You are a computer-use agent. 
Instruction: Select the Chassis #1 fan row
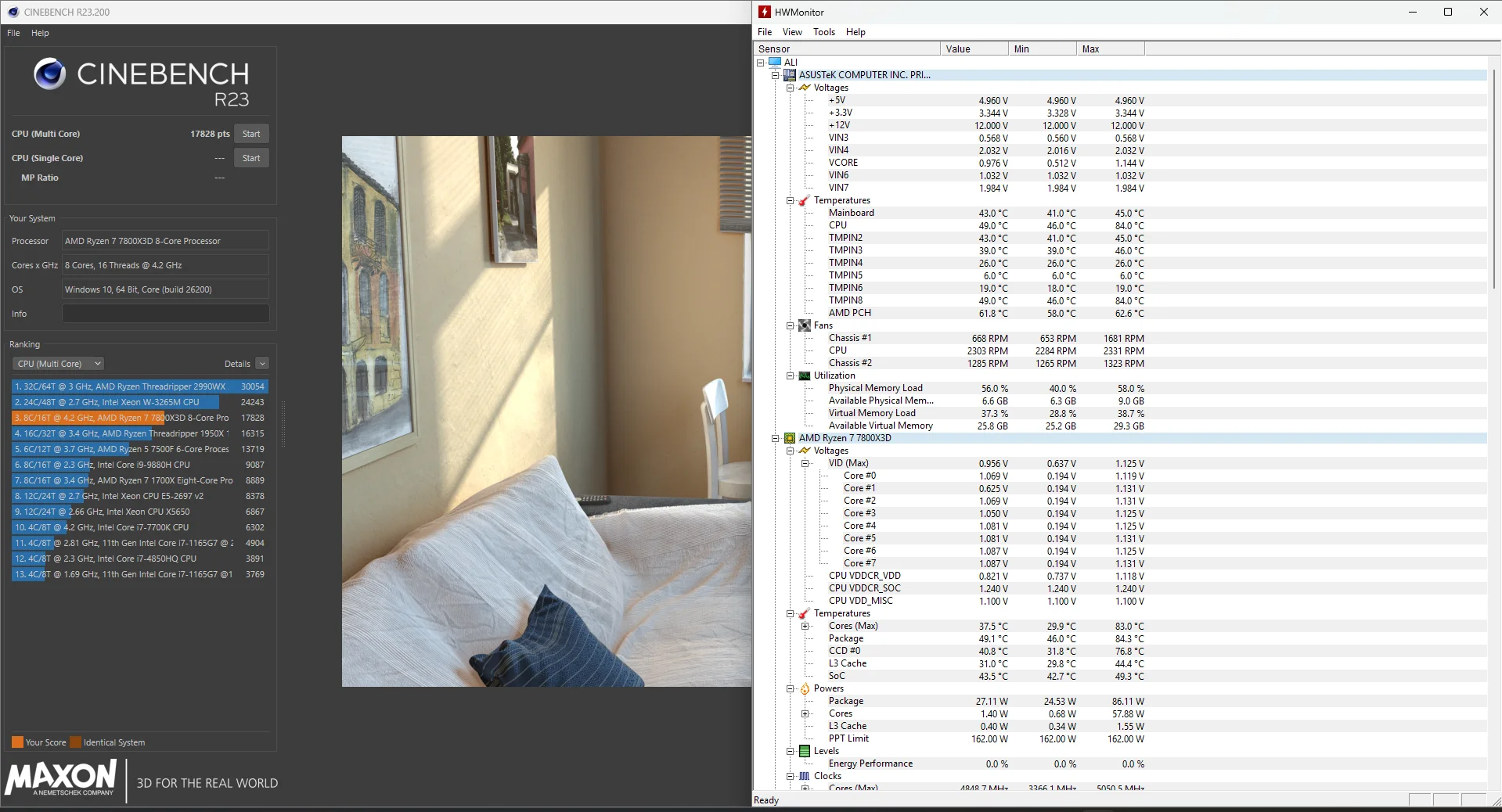[x=986, y=338]
